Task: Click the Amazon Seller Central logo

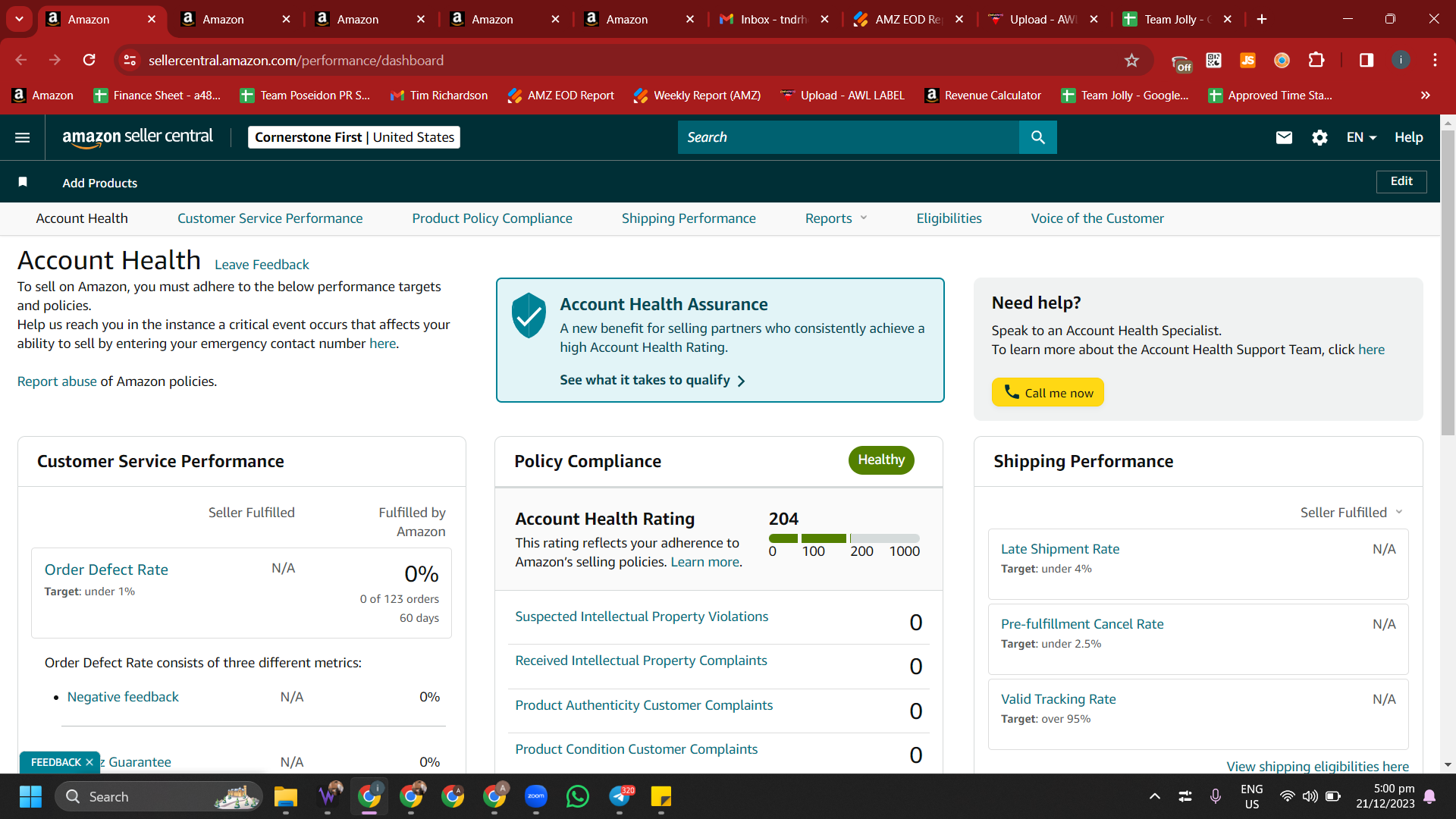Action: (137, 137)
